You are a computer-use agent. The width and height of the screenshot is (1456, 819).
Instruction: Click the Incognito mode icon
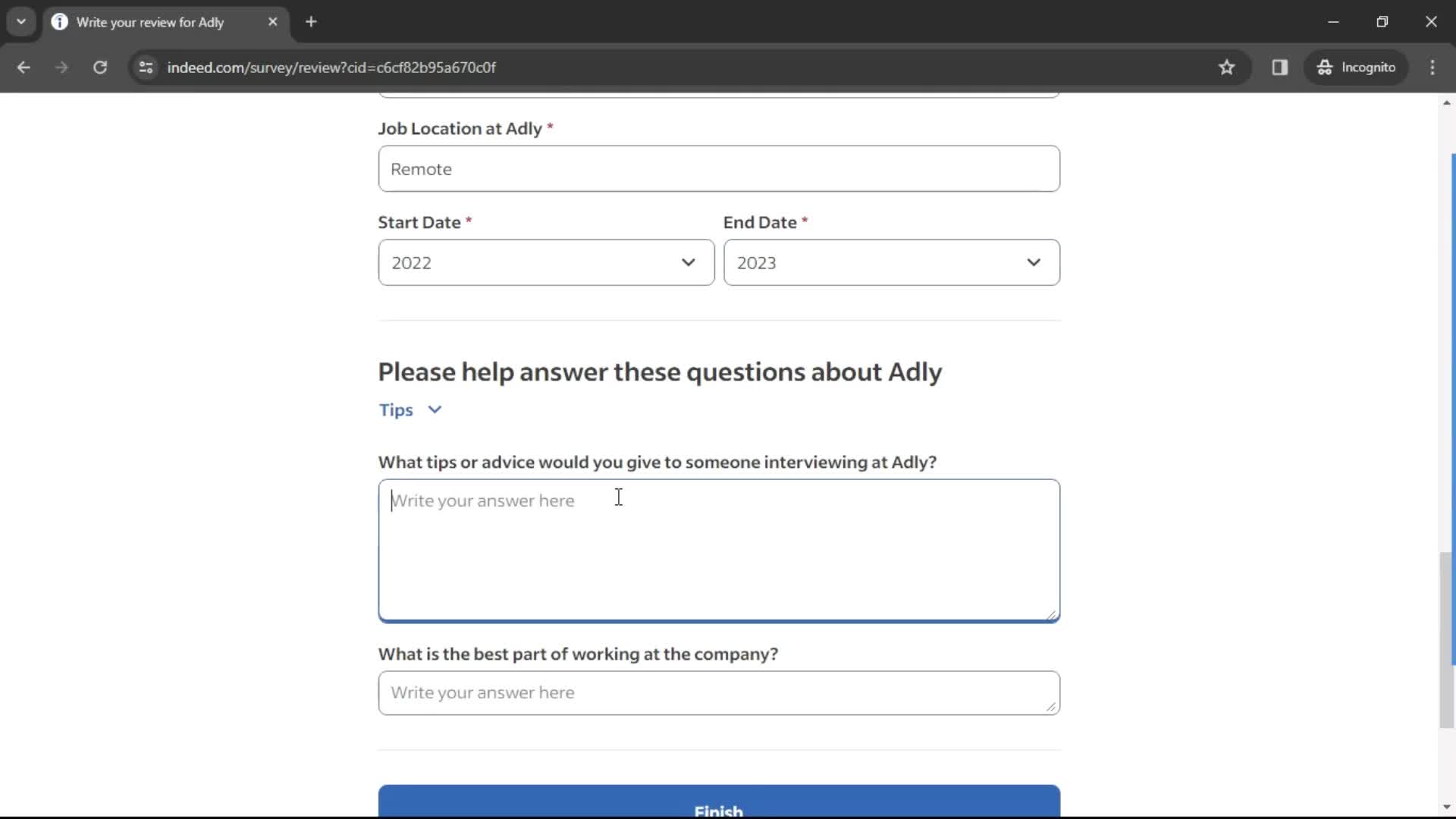1326,67
